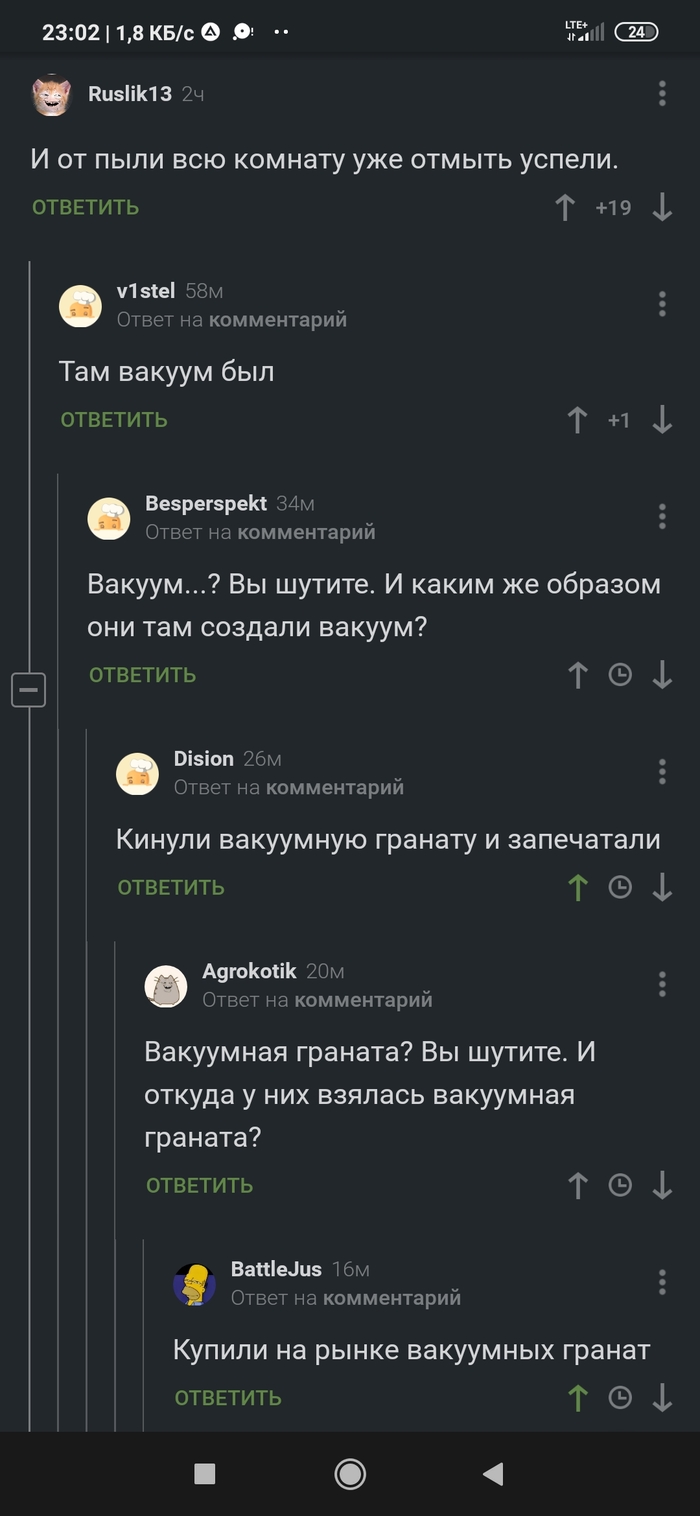
Task: Upvote BattleJus's reply
Action: click(x=577, y=1398)
